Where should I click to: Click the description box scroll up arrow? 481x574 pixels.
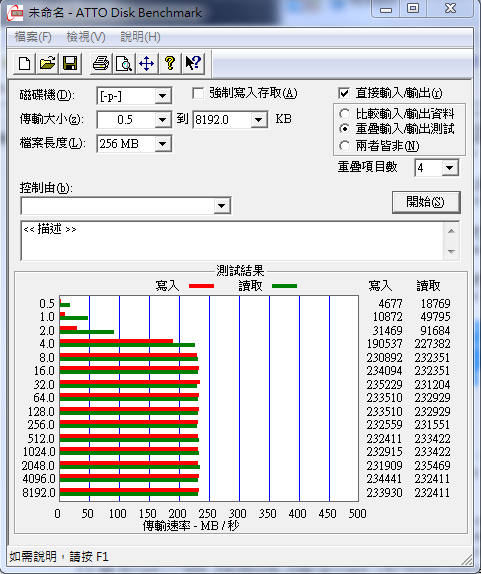pyautogui.click(x=451, y=231)
